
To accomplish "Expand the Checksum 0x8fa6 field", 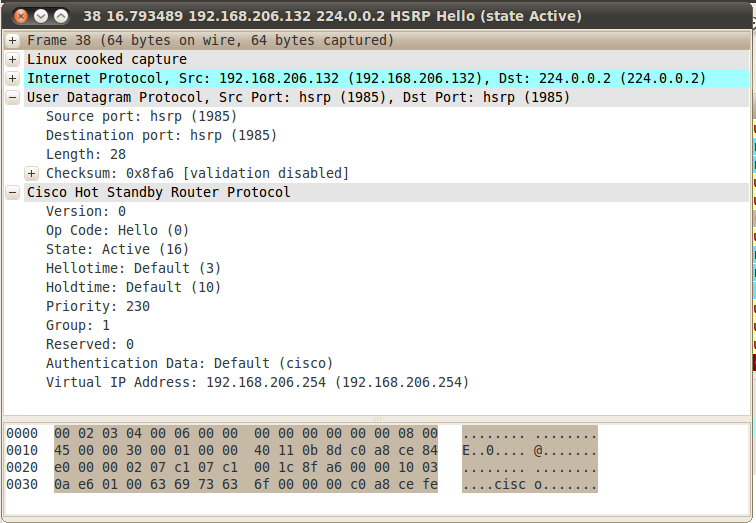I will 31,173.
